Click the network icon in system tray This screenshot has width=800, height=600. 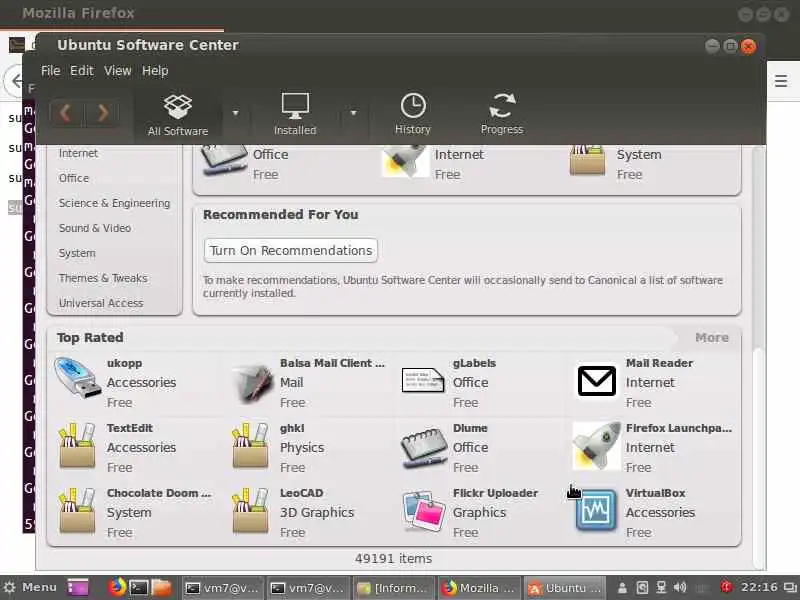(661, 588)
